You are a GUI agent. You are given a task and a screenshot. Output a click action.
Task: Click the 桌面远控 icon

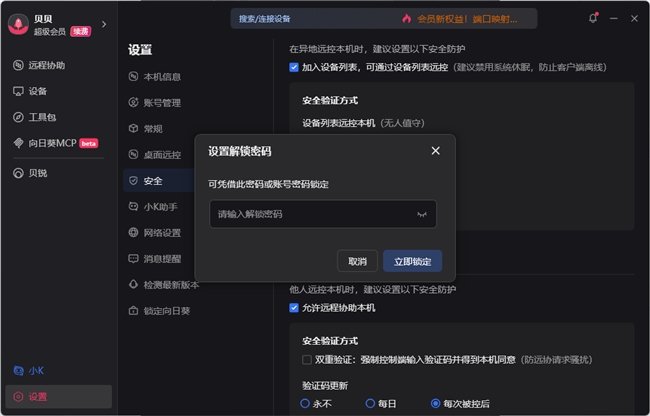click(x=133, y=154)
